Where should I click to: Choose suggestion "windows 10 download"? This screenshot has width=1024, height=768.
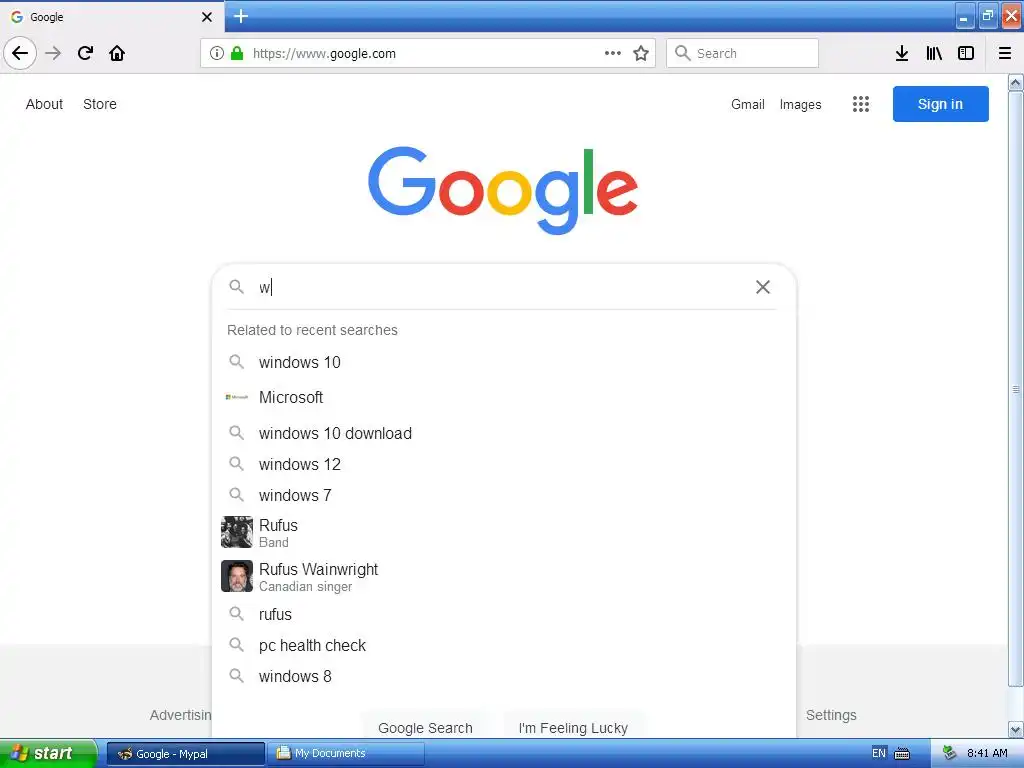(504, 433)
